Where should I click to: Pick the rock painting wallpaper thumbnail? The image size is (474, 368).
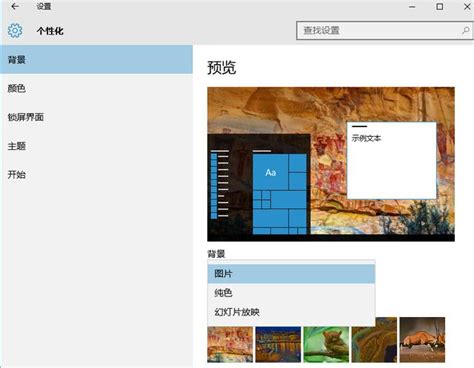230,344
